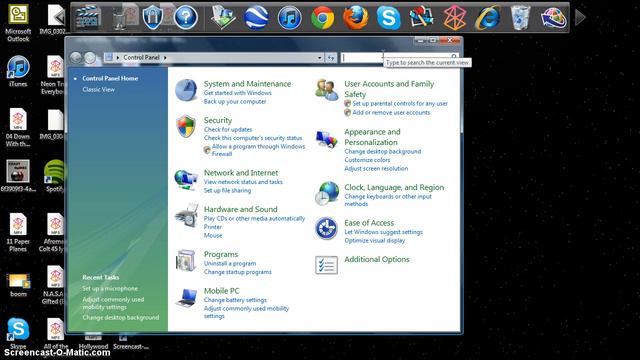Launch Firefox from the dock
Image resolution: width=640 pixels, height=360 pixels.
(356, 18)
